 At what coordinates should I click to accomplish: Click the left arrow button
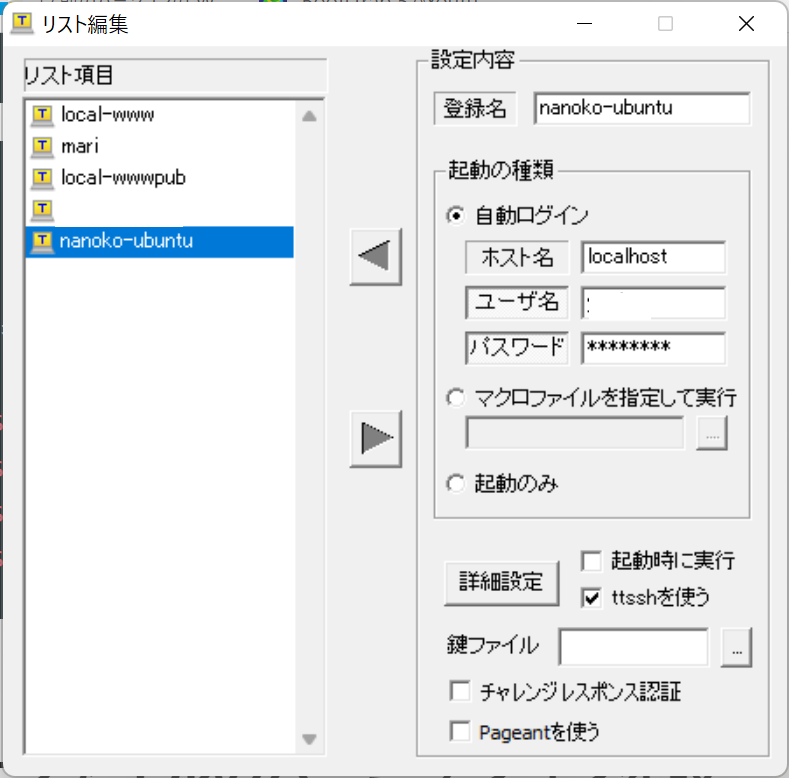pos(376,257)
